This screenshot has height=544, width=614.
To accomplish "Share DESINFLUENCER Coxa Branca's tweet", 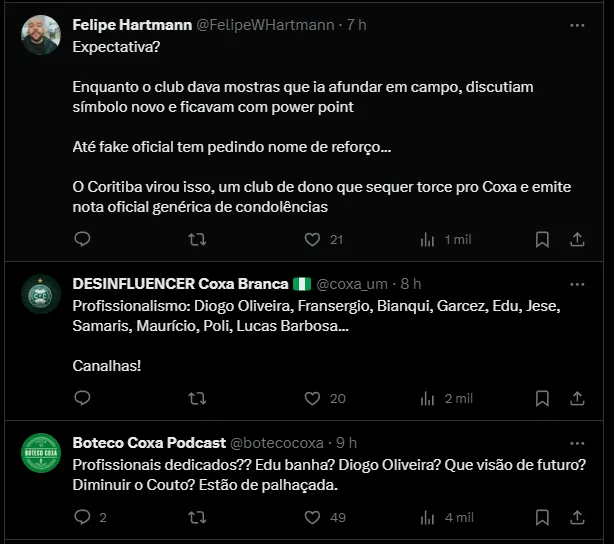I will point(577,398).
